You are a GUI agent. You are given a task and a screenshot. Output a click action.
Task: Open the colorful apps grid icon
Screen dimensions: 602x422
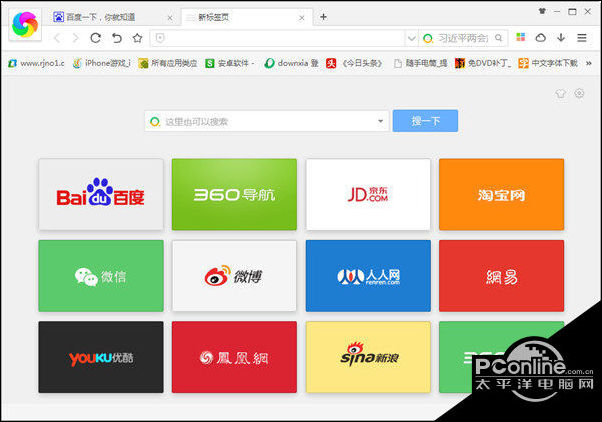pyautogui.click(x=520, y=38)
